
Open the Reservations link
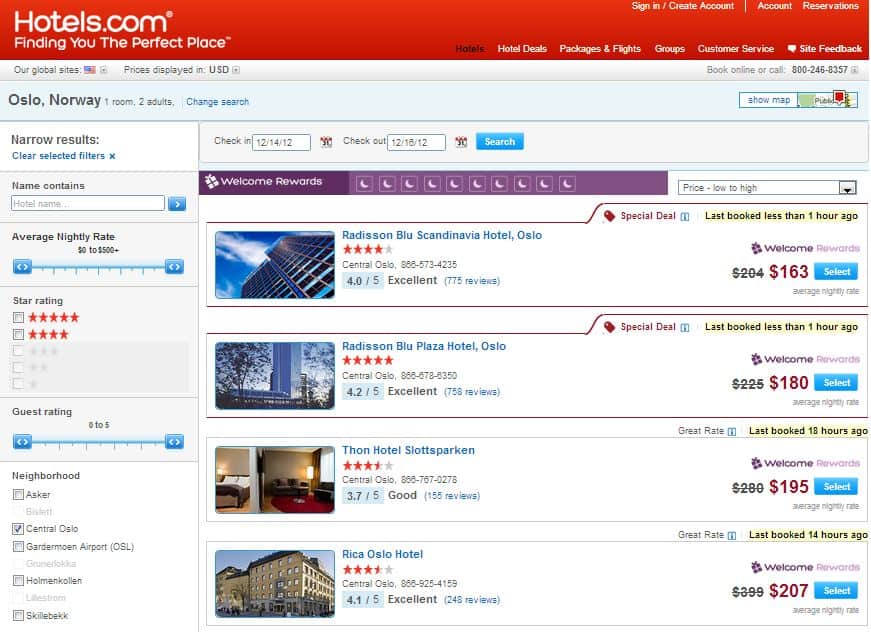coord(830,6)
